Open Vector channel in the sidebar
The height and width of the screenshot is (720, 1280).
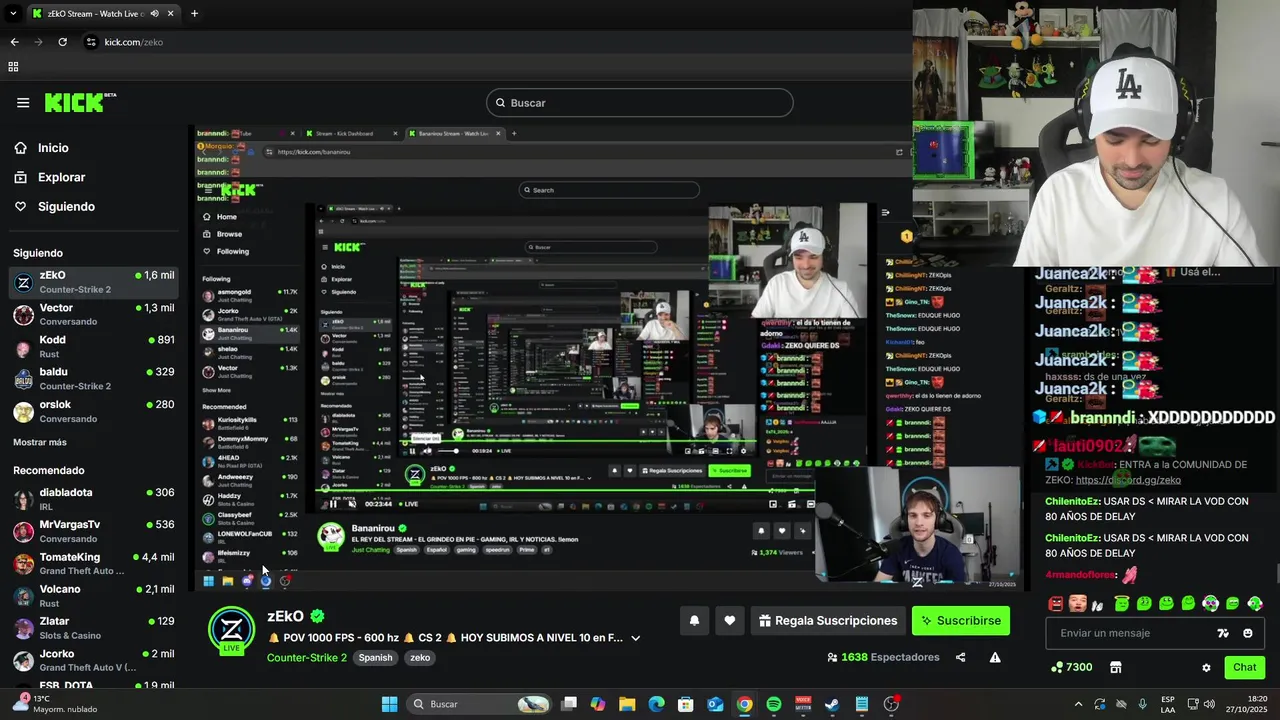coord(94,315)
